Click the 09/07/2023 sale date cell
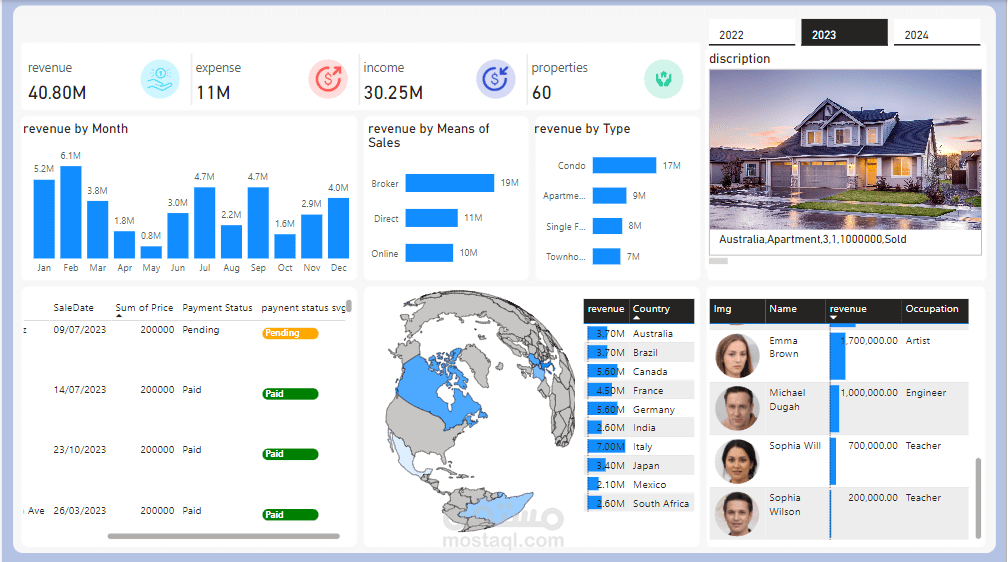This screenshot has height=562, width=1008. click(x=80, y=330)
